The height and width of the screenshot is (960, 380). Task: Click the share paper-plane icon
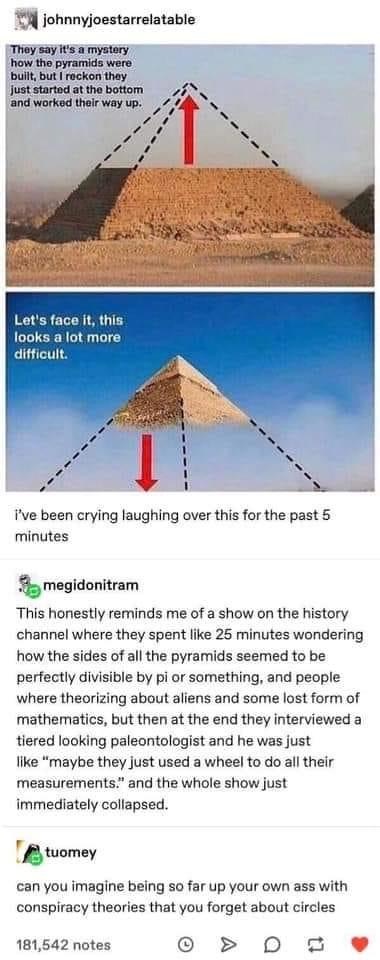(x=229, y=943)
